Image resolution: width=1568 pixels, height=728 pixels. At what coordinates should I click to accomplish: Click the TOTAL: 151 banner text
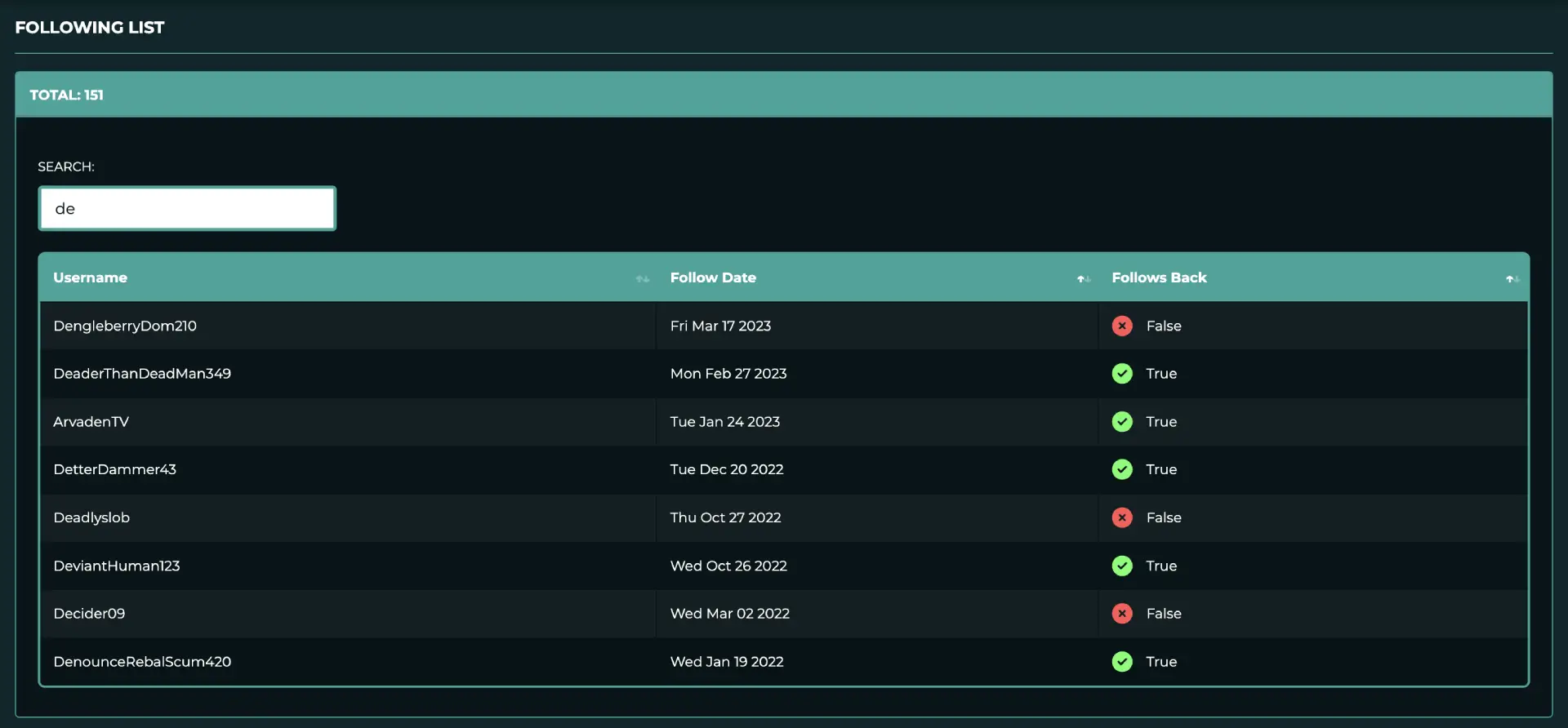[x=67, y=95]
